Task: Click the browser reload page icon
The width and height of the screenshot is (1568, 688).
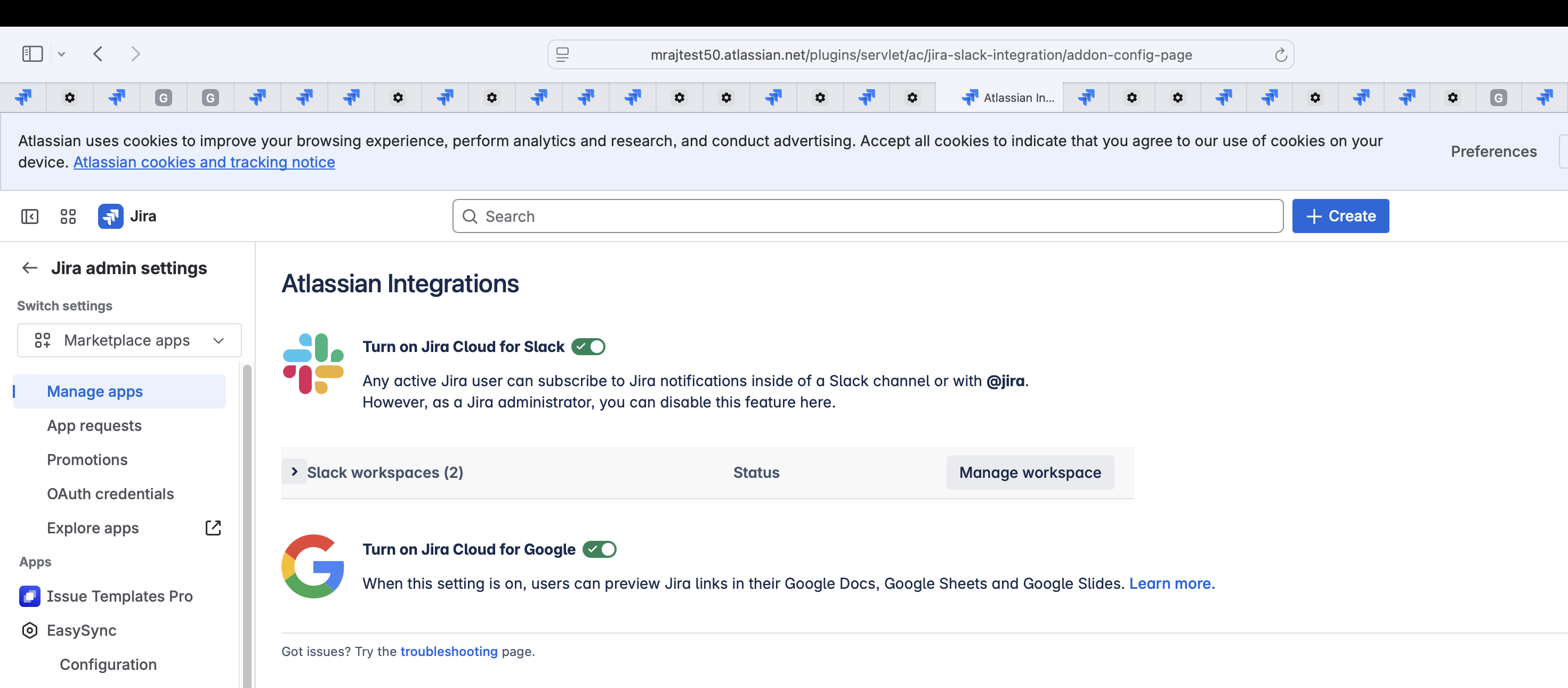Action: (x=1280, y=55)
